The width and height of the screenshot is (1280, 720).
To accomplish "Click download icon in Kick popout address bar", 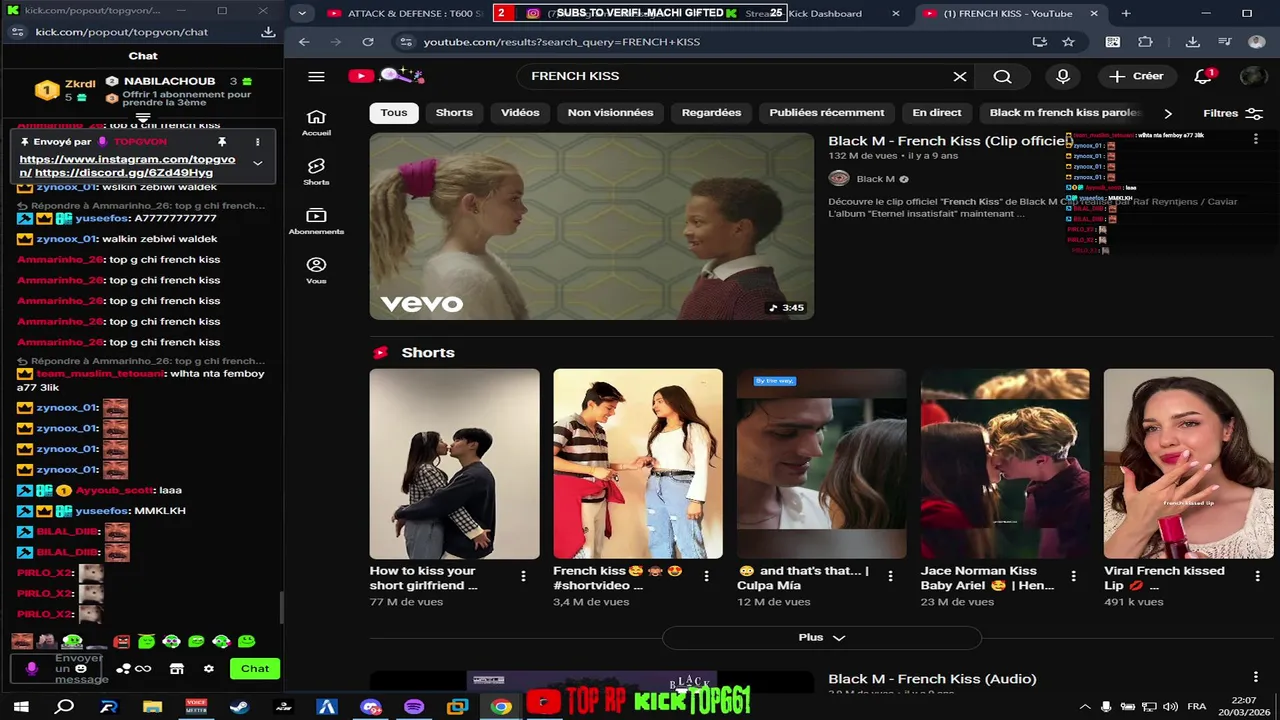I will point(268,32).
